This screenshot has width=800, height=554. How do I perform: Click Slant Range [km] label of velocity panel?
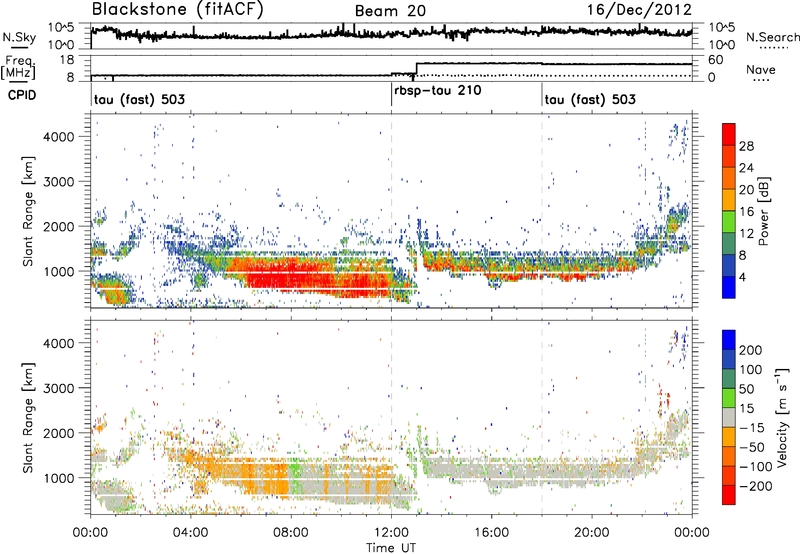[x=29, y=417]
